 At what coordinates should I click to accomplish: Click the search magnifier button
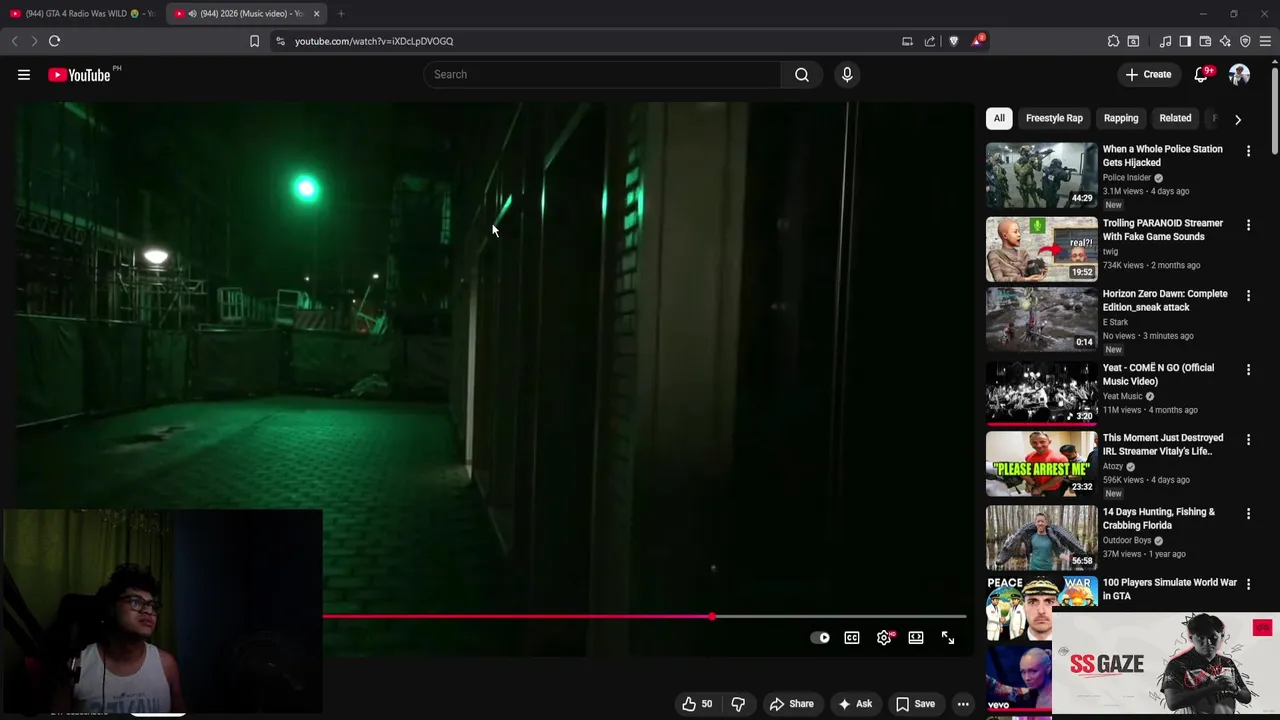coord(802,75)
